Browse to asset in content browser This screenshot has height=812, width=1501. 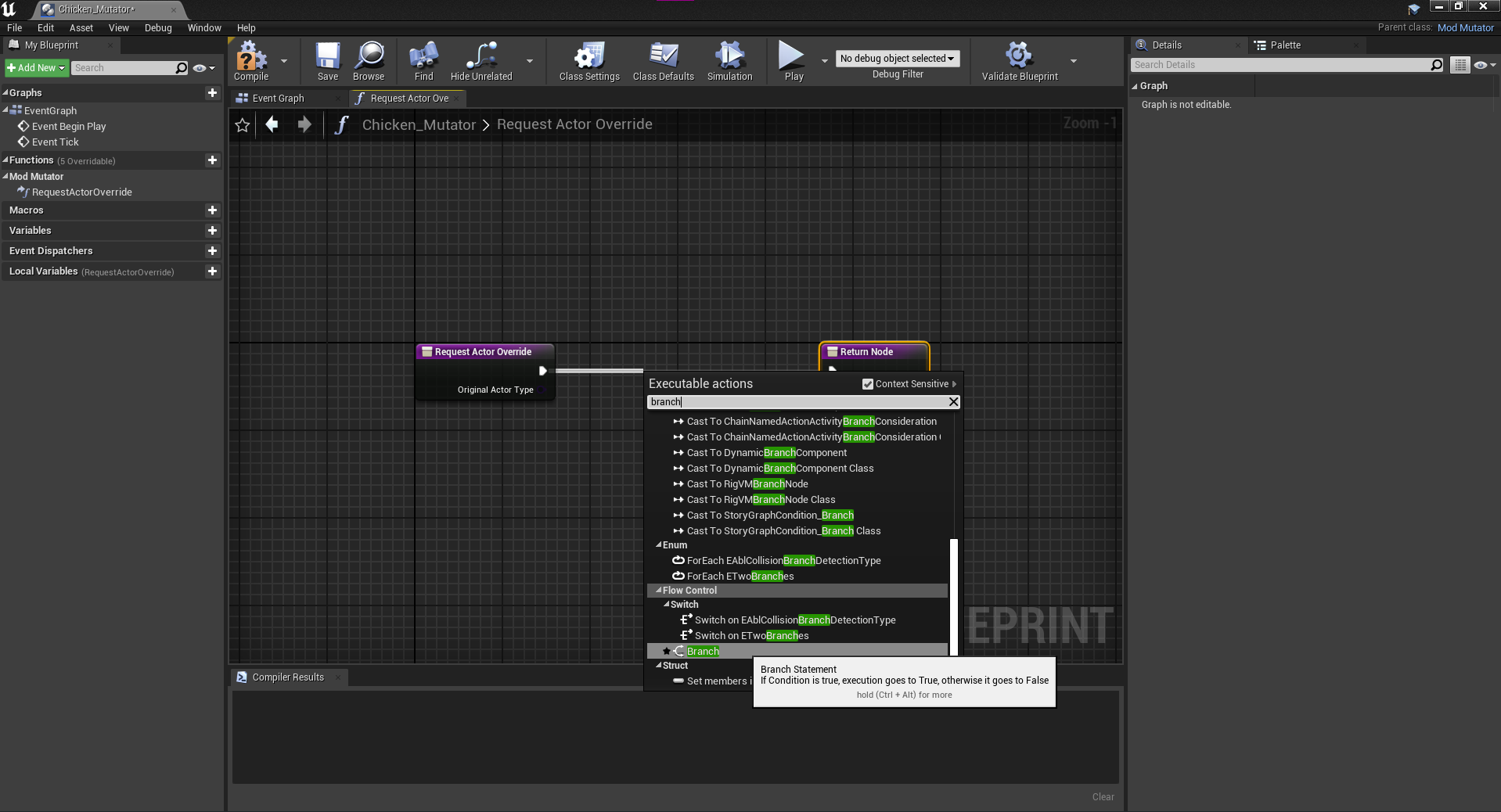(369, 61)
